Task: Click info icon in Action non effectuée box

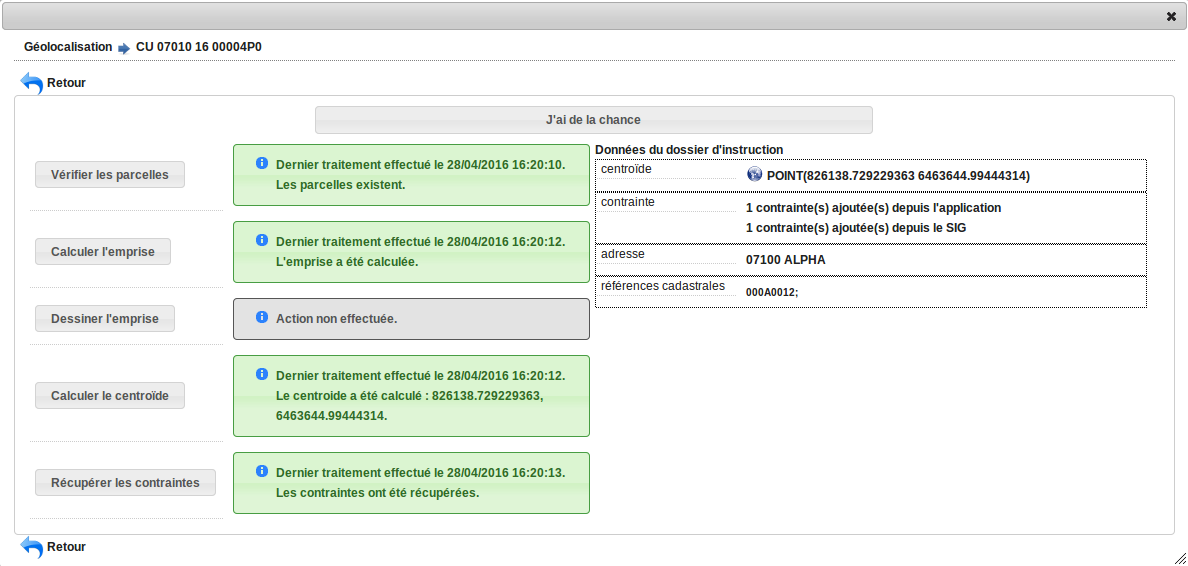Action: 262,317
